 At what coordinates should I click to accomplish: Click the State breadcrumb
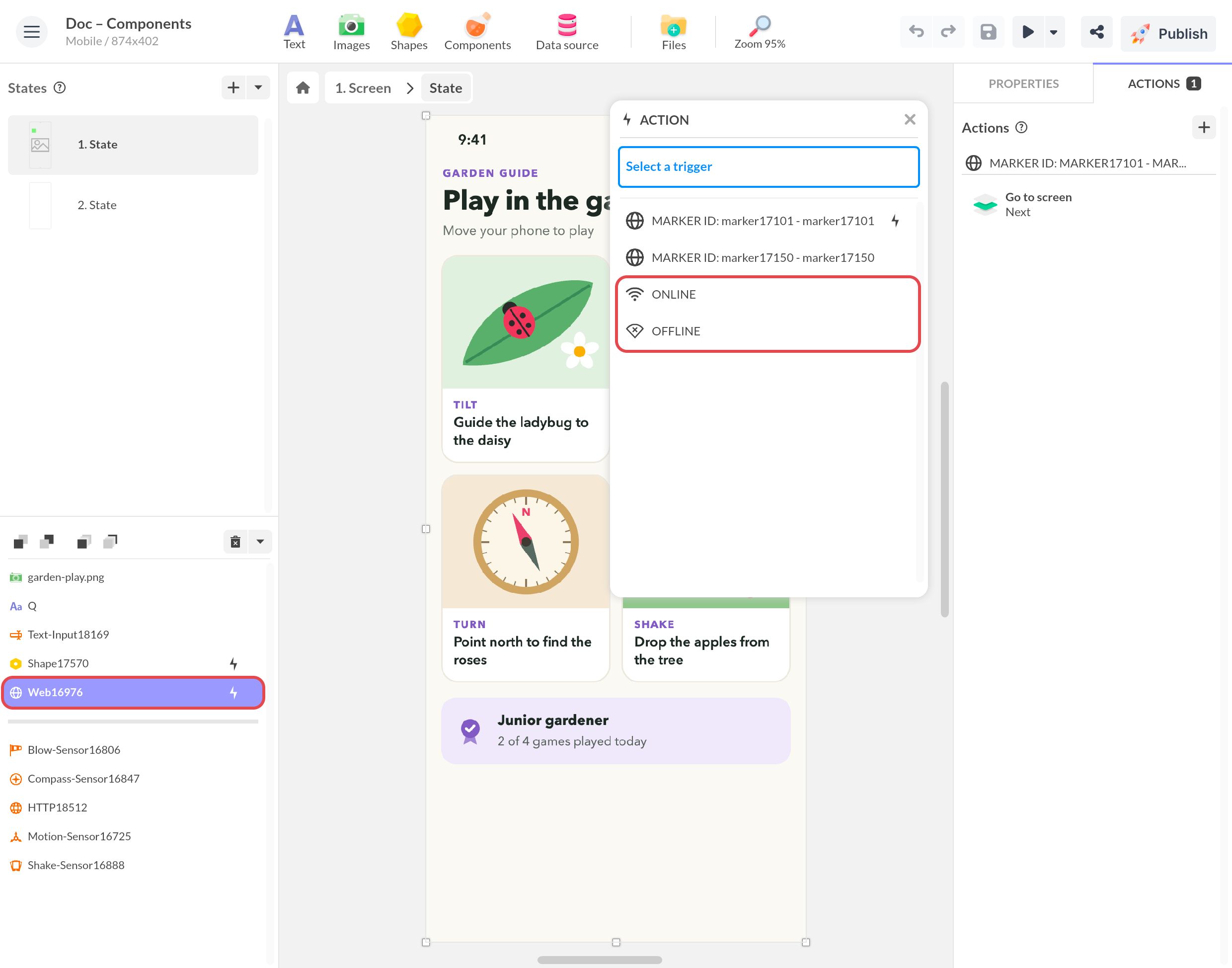click(x=446, y=88)
